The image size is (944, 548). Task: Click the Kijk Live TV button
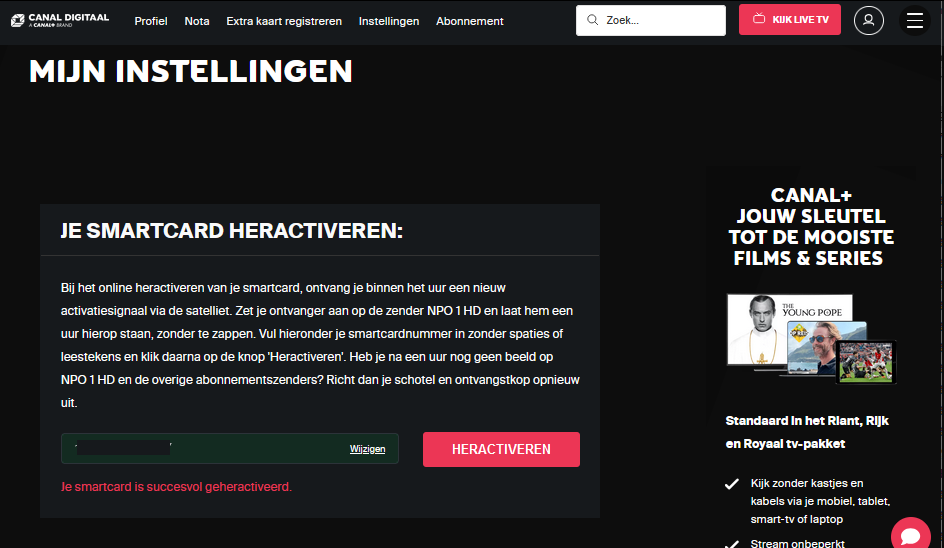(x=790, y=19)
